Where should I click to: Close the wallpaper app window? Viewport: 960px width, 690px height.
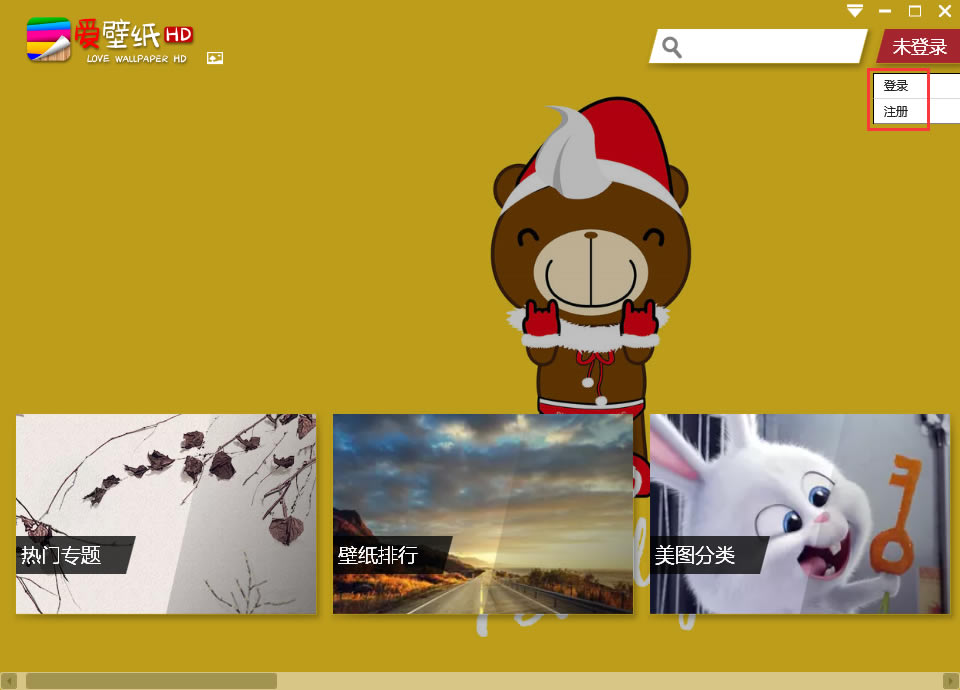click(945, 11)
